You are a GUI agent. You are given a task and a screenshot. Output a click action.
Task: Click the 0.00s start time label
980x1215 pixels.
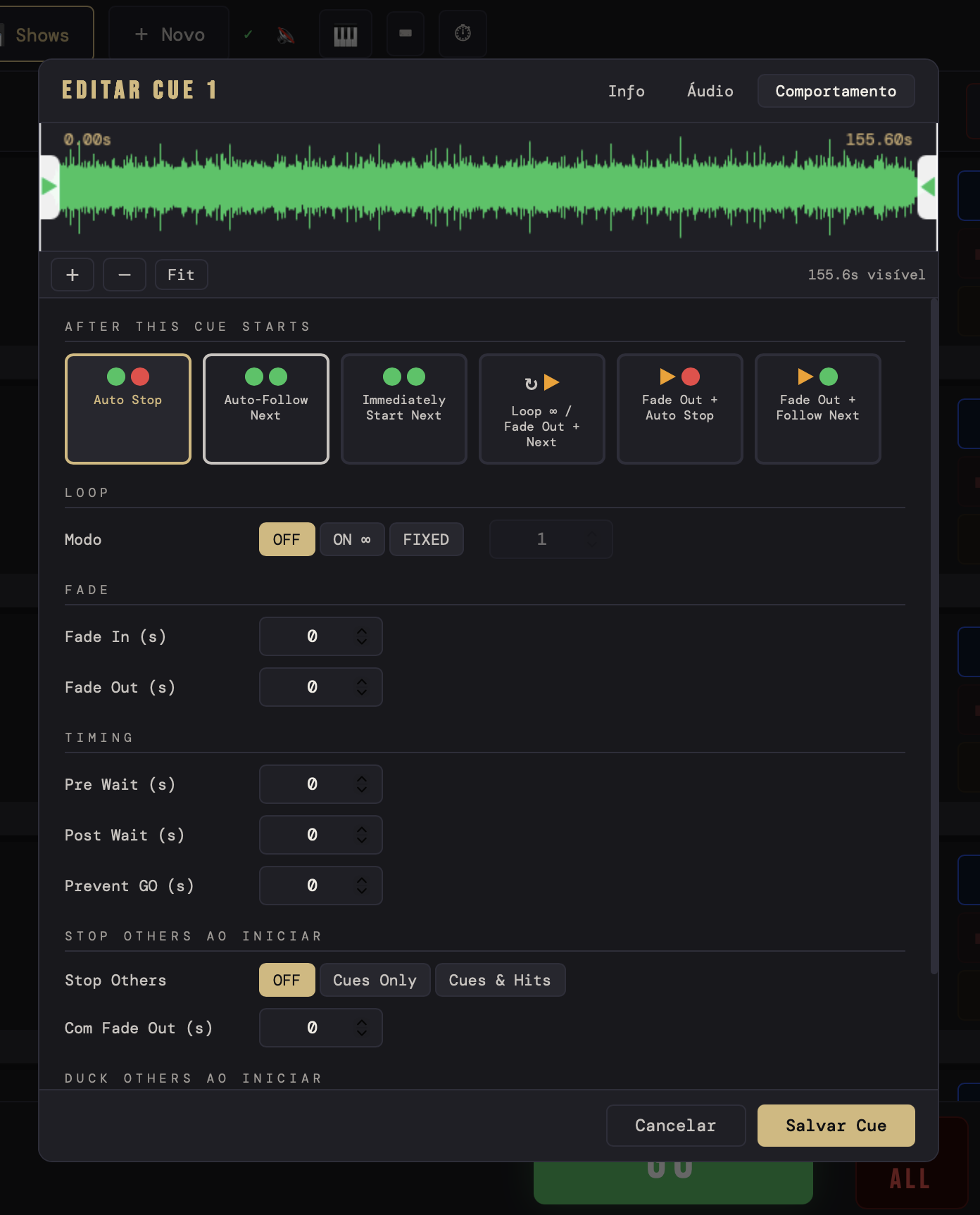pyautogui.click(x=87, y=139)
